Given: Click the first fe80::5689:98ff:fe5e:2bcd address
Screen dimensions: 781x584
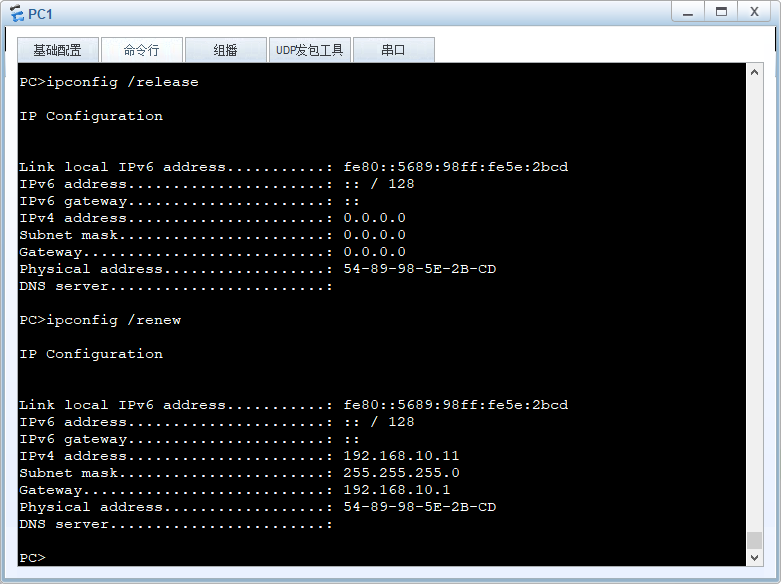Looking at the screenshot, I should point(455,166).
